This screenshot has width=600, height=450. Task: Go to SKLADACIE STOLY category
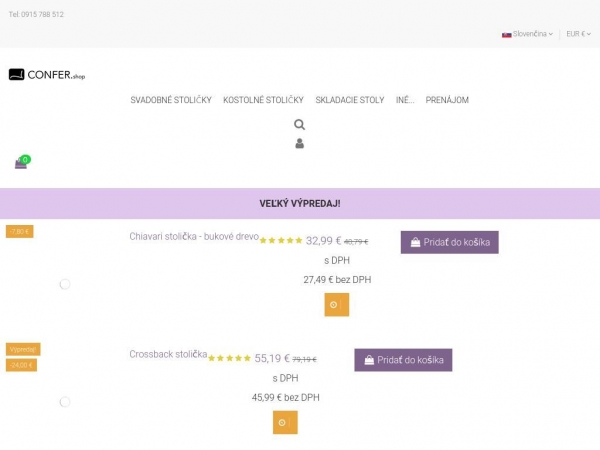point(350,100)
